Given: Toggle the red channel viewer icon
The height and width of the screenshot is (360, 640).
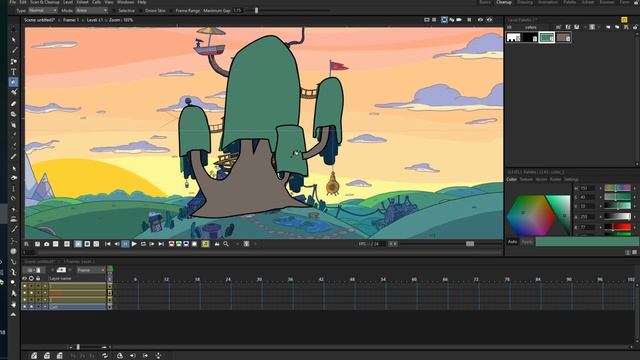Looking at the screenshot, I should point(171,244).
